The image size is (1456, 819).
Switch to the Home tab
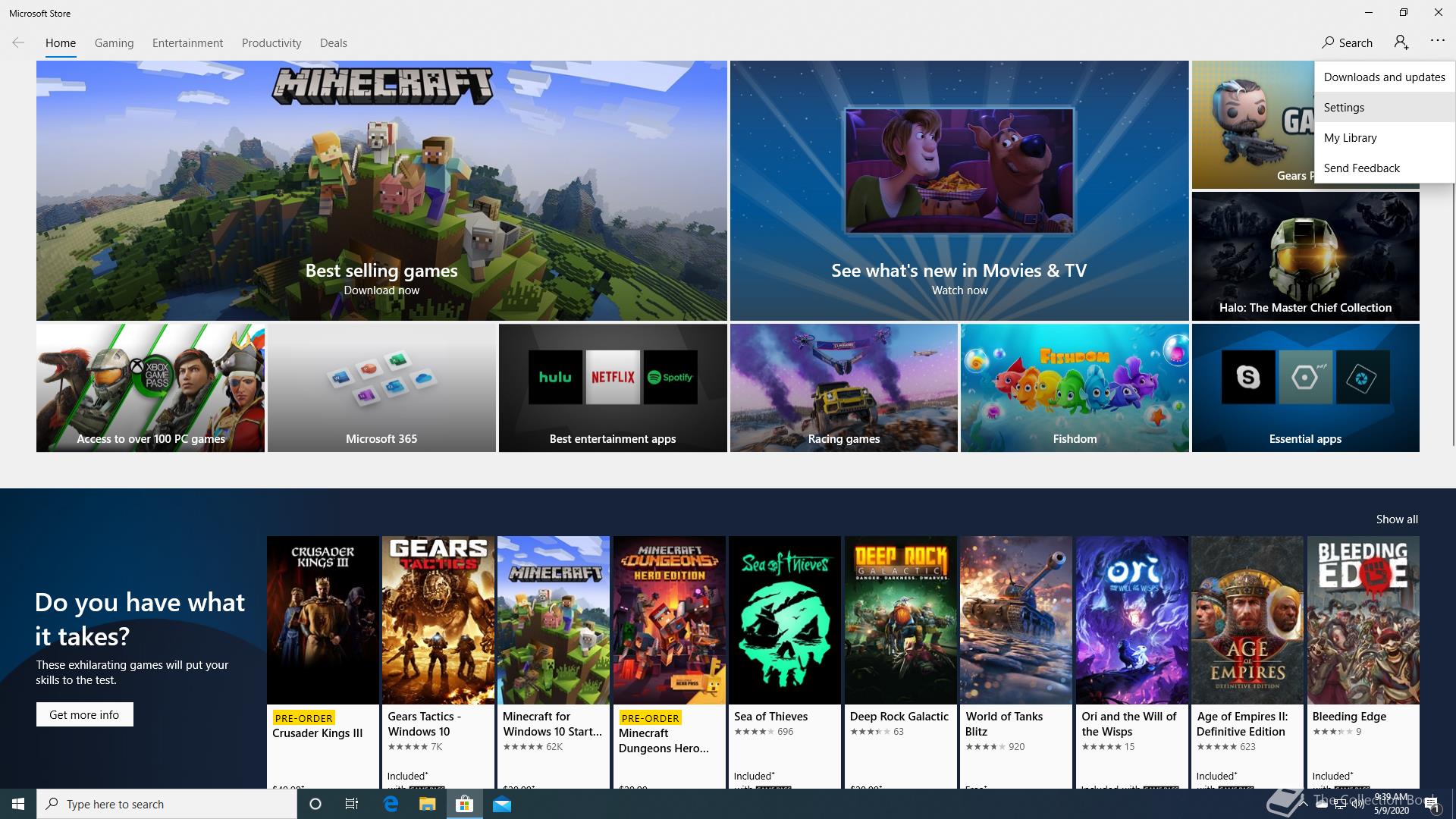coord(61,43)
